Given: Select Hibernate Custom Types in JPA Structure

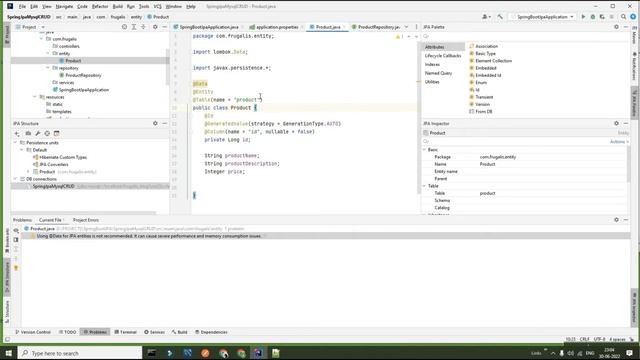Looking at the screenshot, I should (x=60, y=157).
